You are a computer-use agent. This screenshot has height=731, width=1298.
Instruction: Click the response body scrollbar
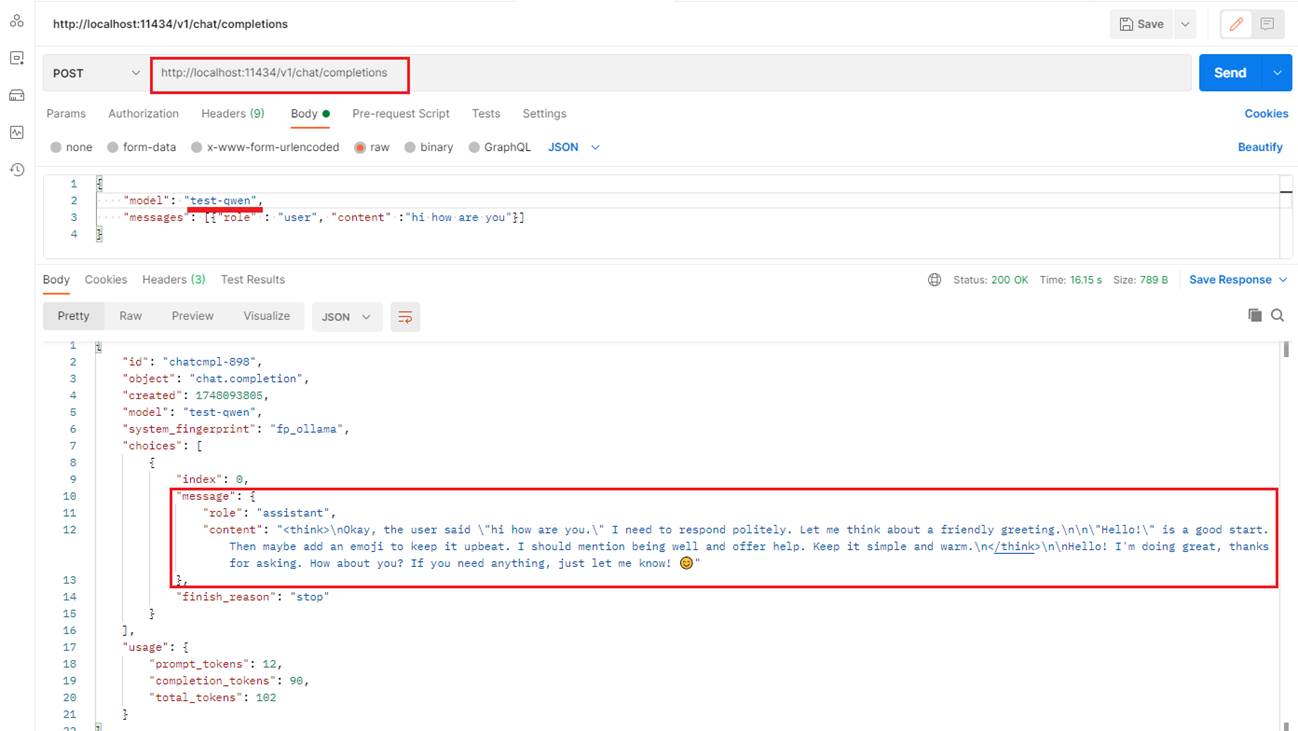click(x=1286, y=349)
